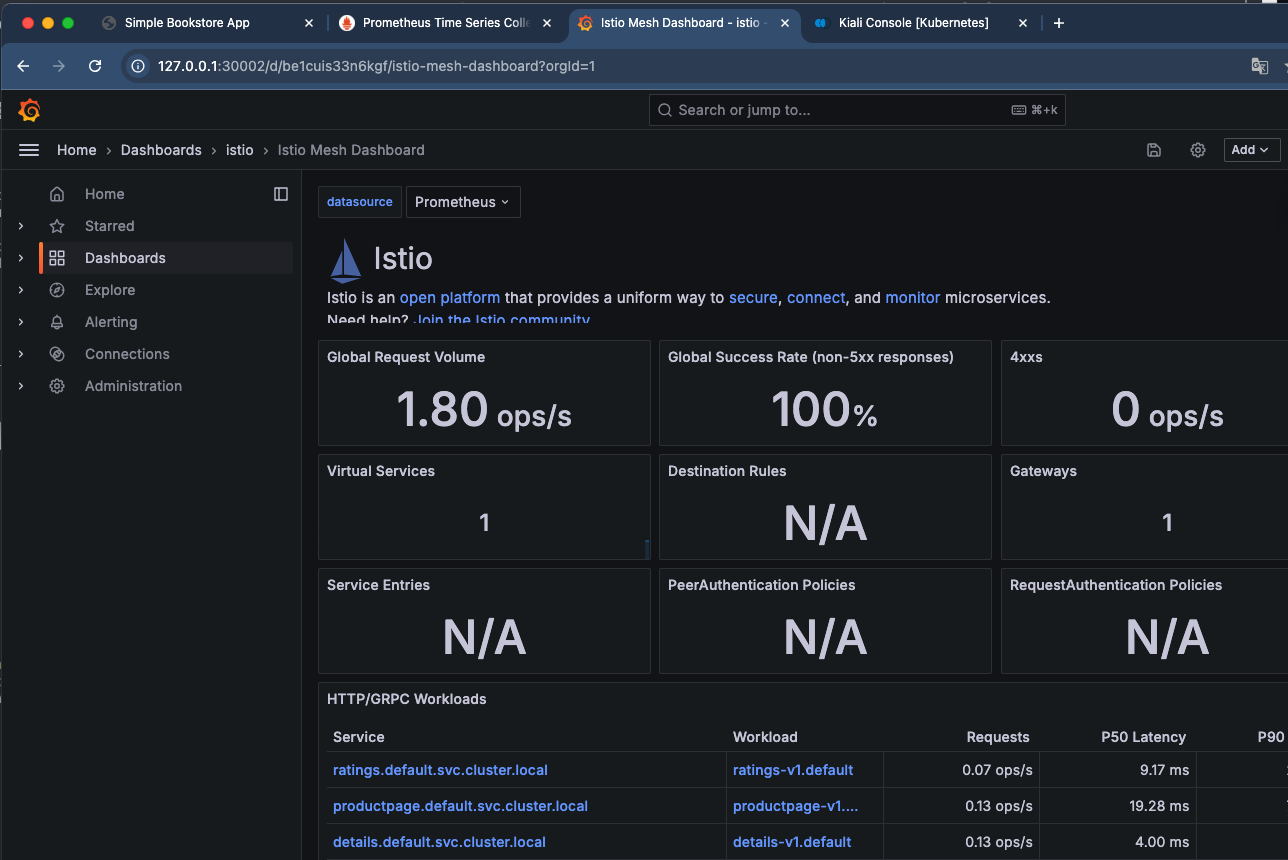Click the browser back arrow

(23, 66)
